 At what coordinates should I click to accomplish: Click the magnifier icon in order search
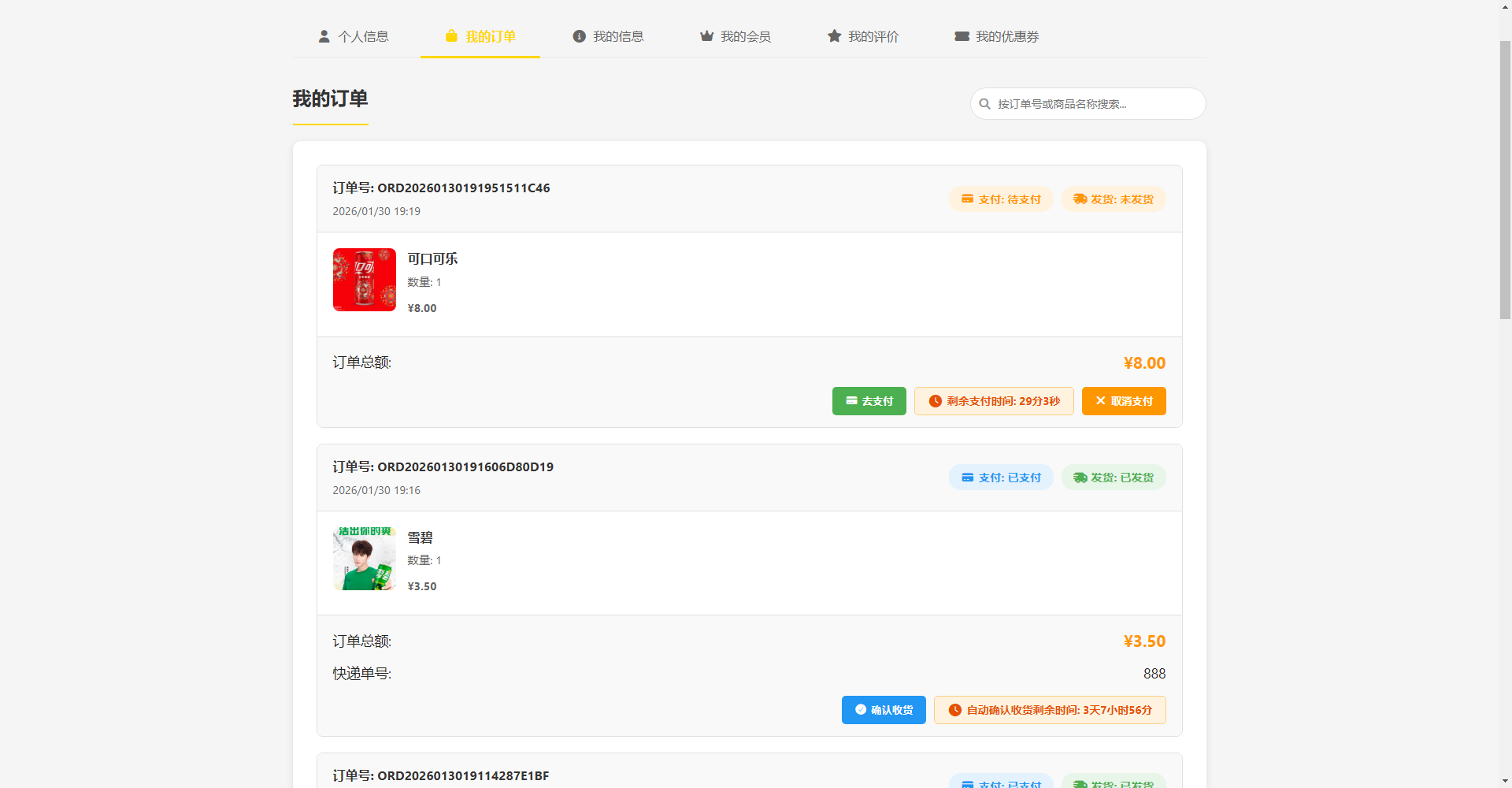(x=984, y=104)
